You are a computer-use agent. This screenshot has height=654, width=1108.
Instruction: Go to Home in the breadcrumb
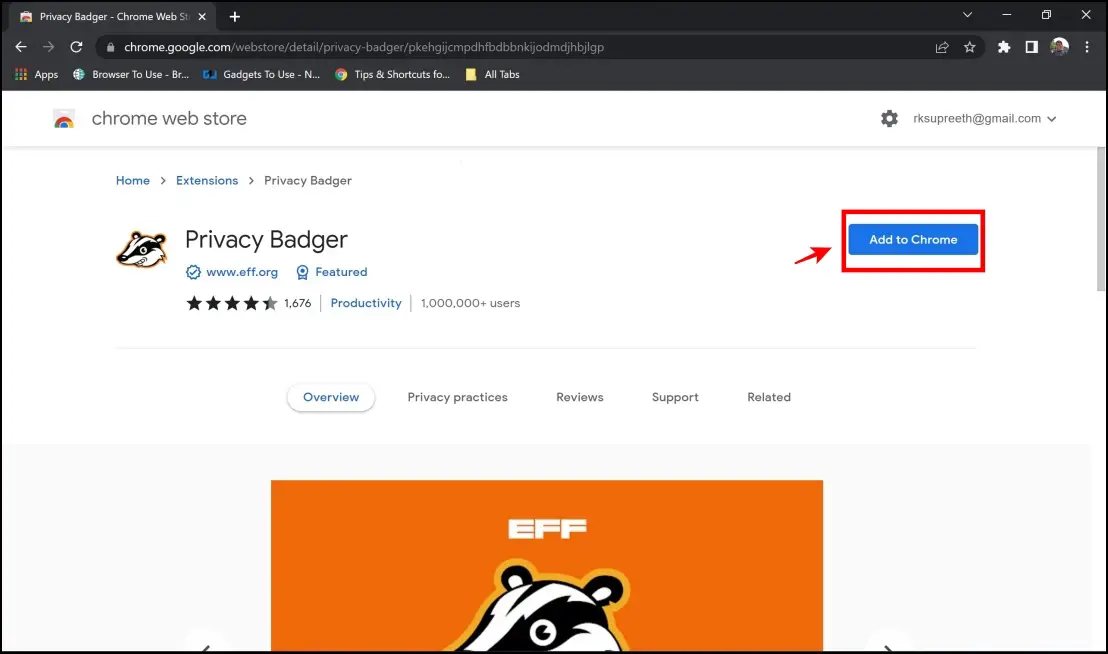pyautogui.click(x=133, y=181)
